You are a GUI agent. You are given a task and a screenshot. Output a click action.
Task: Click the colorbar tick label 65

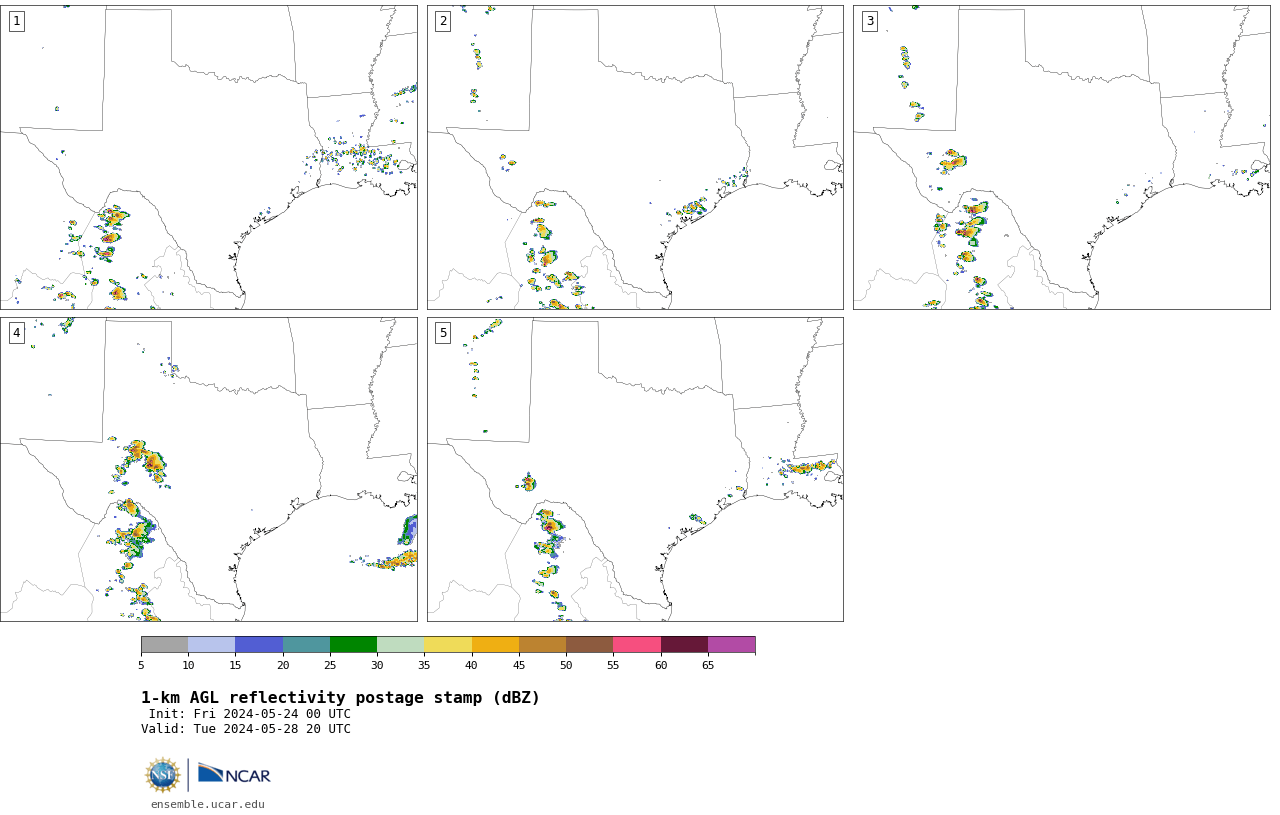click(x=708, y=665)
